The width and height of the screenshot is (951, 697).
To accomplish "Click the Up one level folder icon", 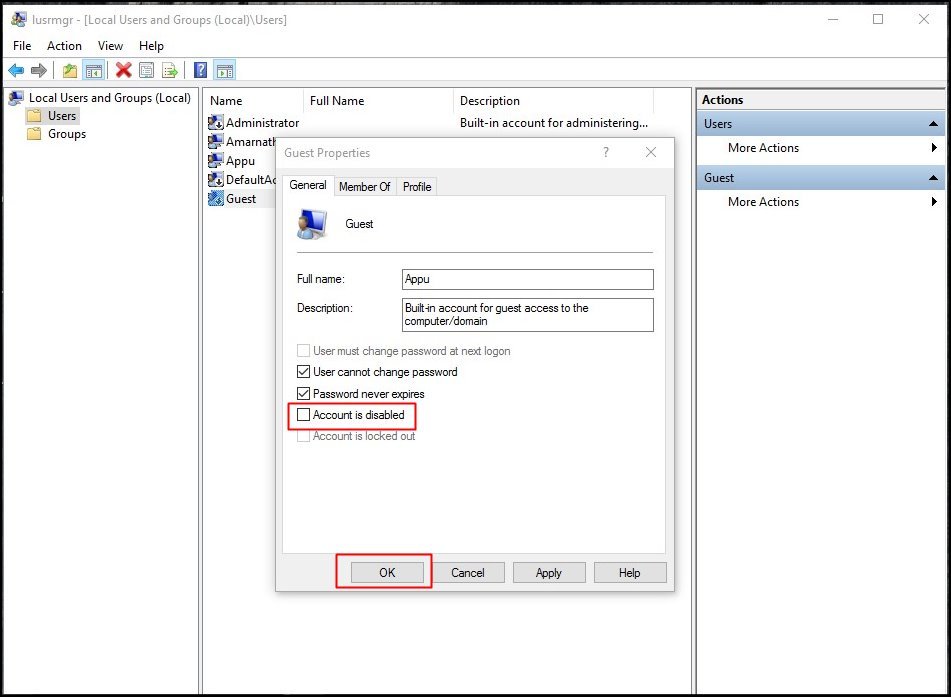I will 70,70.
